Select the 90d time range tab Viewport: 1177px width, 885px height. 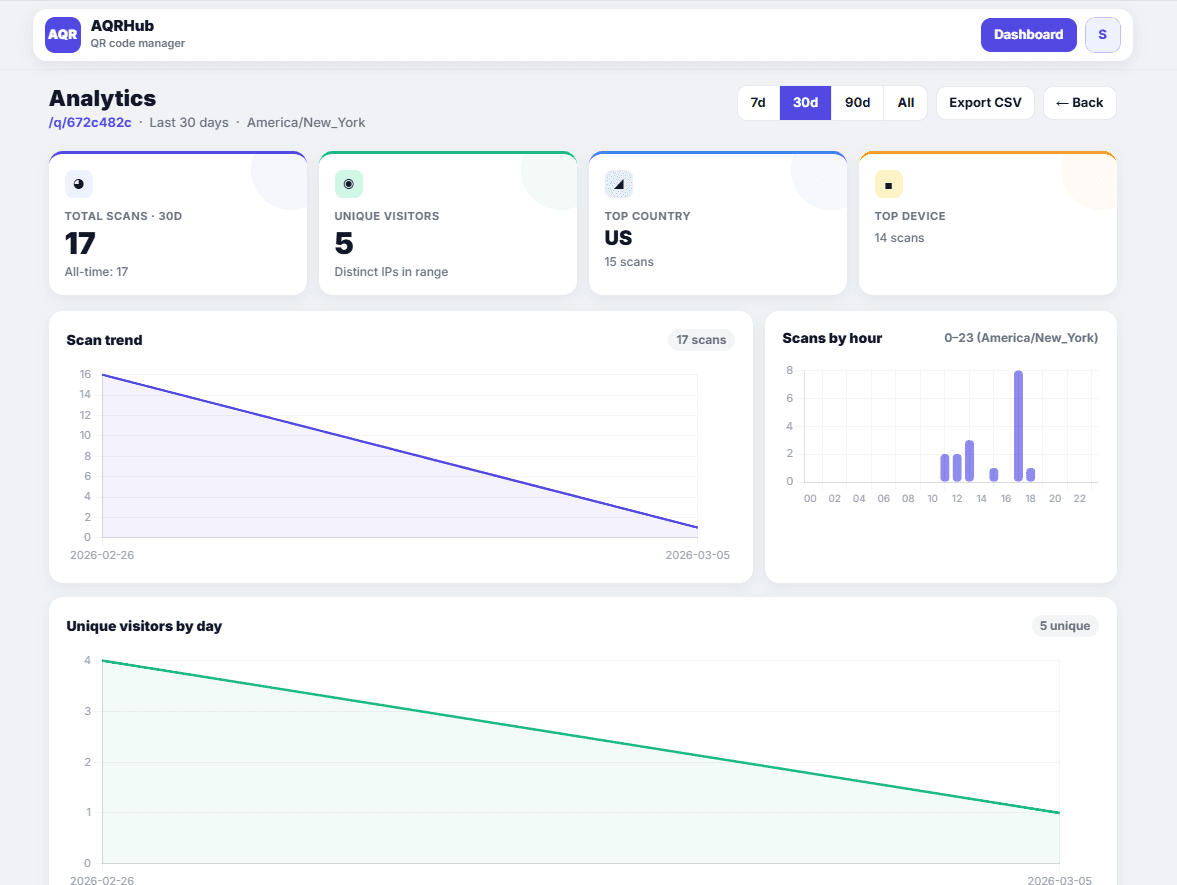tap(857, 102)
